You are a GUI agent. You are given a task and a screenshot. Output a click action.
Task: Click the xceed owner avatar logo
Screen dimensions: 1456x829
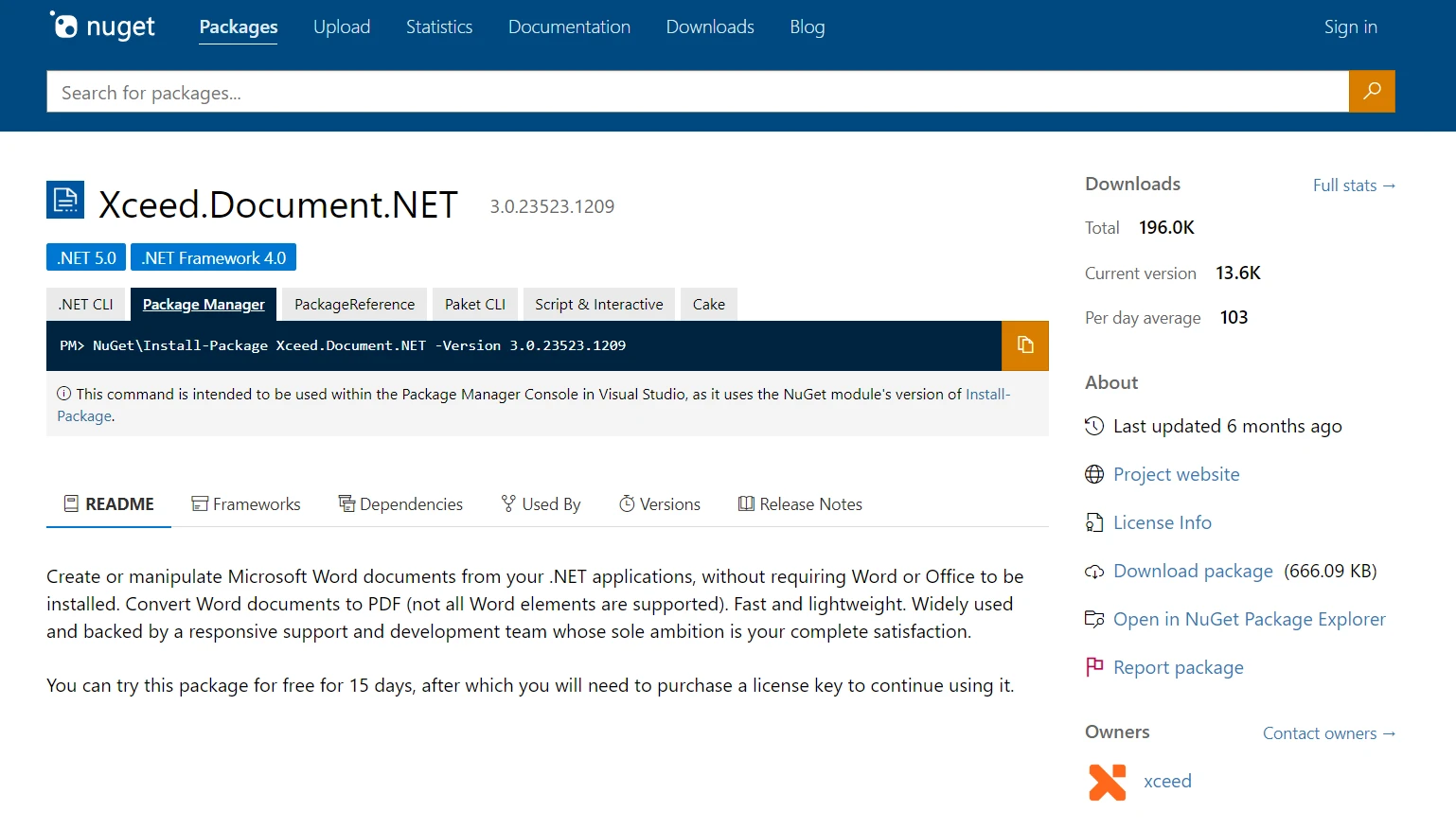[x=1108, y=782]
